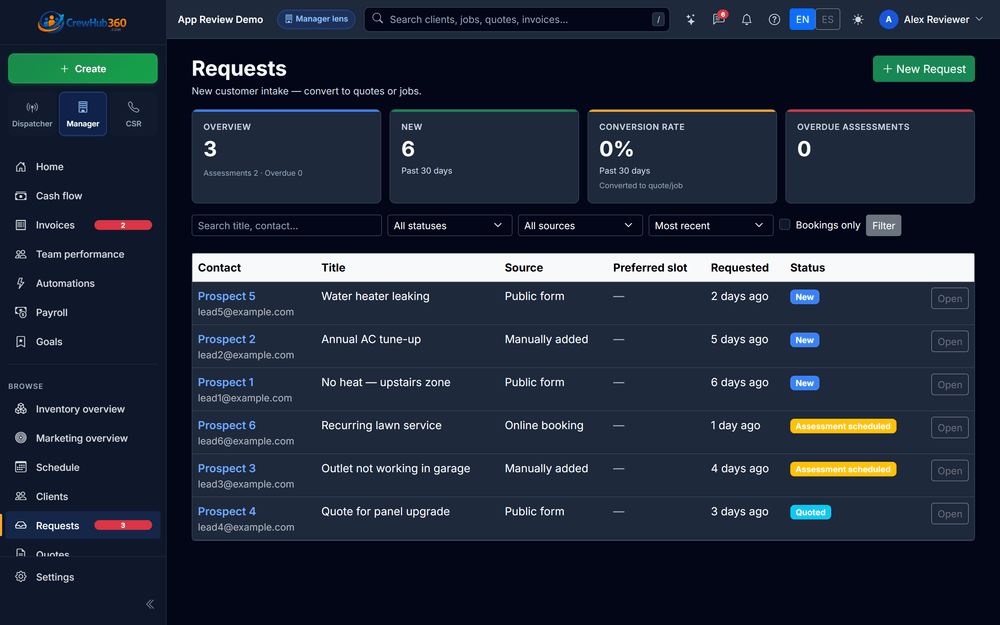Click the Clients people icon

(21, 496)
